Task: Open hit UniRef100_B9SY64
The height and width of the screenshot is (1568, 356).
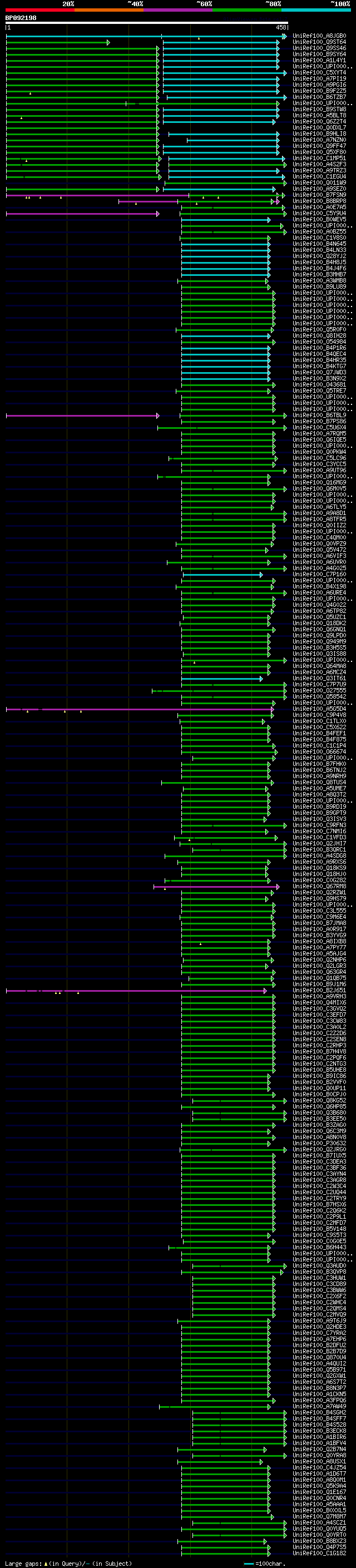Action: pyautogui.click(x=319, y=54)
